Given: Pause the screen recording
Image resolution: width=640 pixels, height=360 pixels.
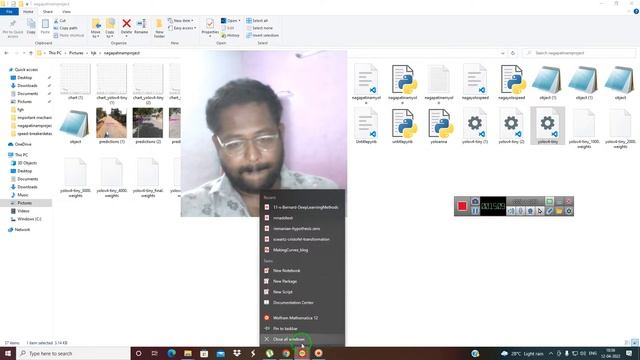Looking at the screenshot, I should (475, 211).
